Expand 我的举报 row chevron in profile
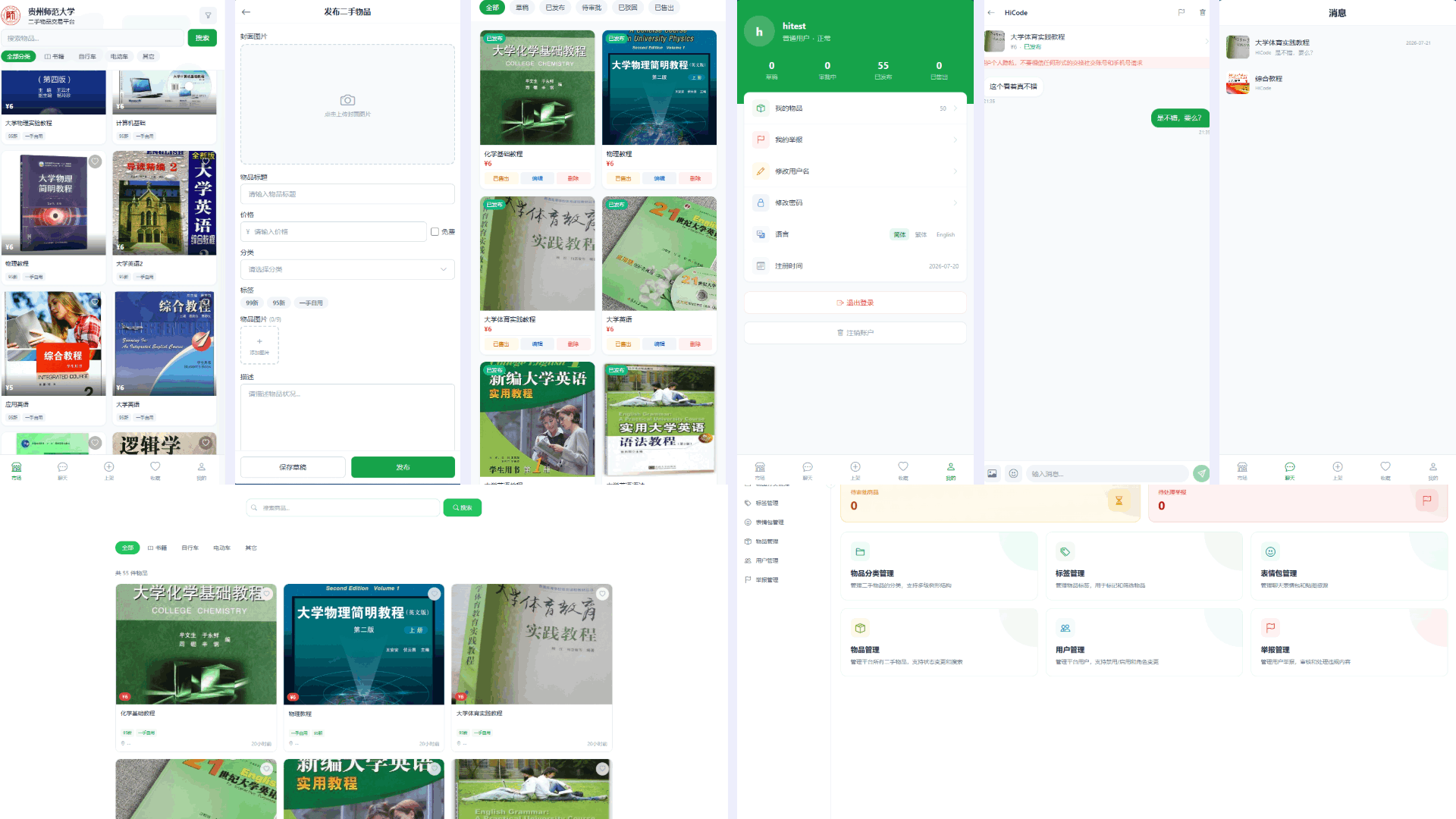The image size is (1456, 819). click(x=955, y=140)
